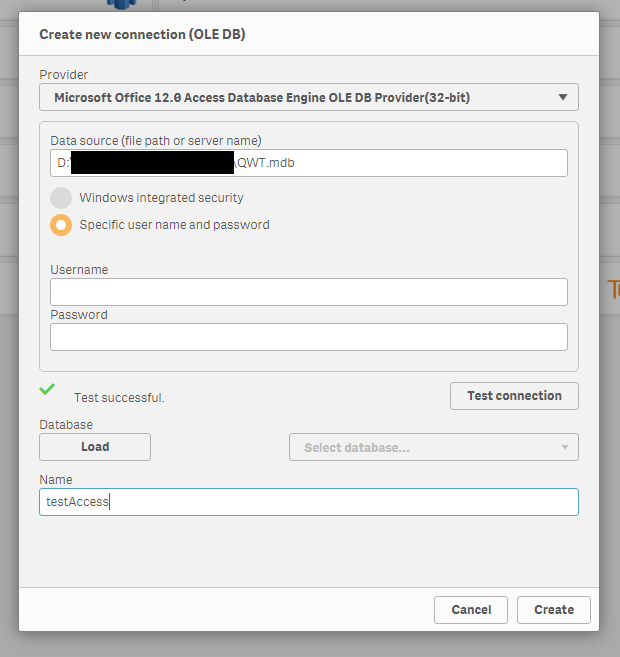Screen dimensions: 620x657
Task: Select Specific user name and password radio
Action: tap(61, 225)
